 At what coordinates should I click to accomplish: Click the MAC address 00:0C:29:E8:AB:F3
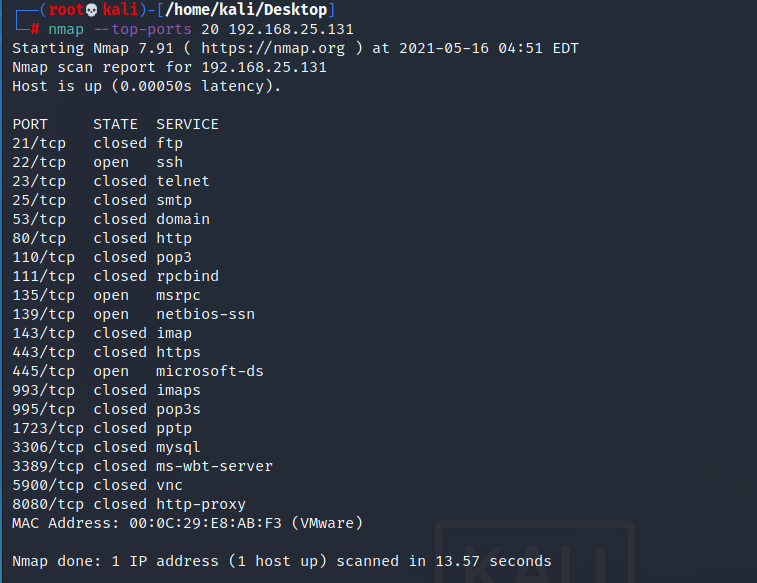pyautogui.click(x=205, y=523)
